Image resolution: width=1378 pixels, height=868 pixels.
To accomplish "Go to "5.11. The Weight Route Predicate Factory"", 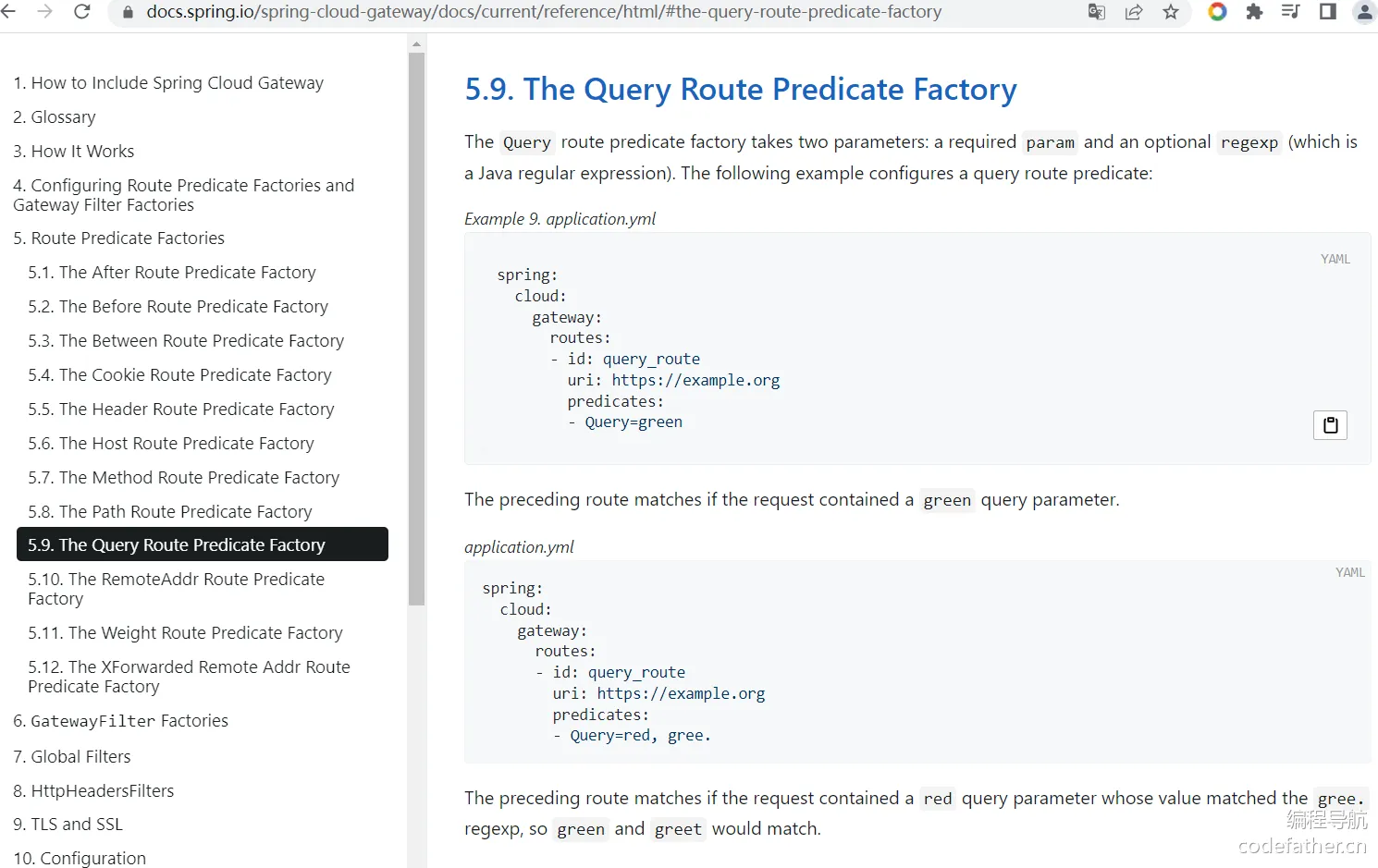I will pos(185,633).
